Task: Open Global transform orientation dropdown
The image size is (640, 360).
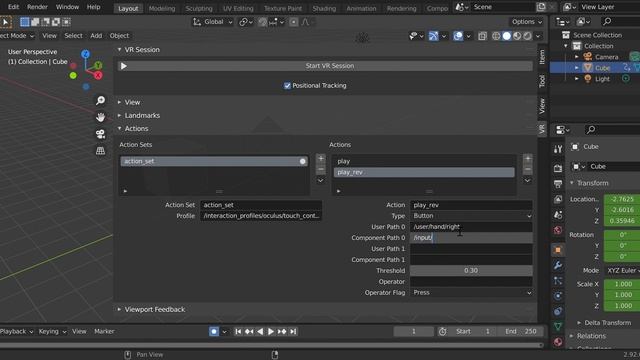Action: click(213, 22)
